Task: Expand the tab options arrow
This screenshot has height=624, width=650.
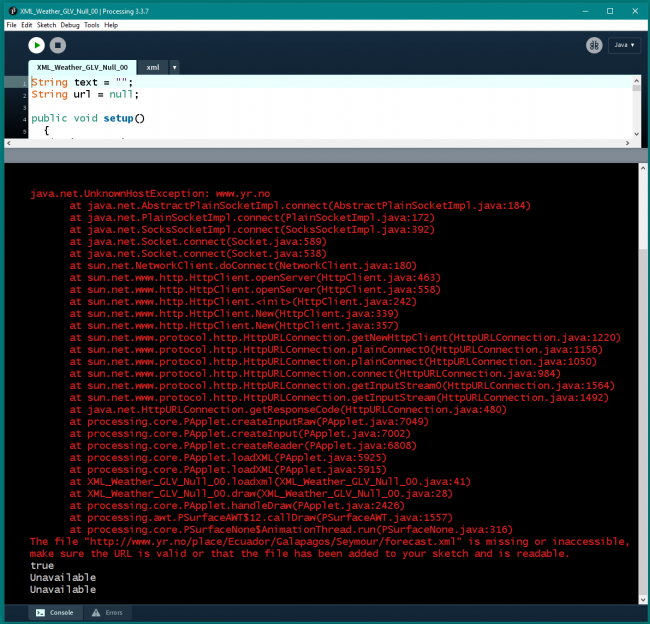Action: click(175, 67)
